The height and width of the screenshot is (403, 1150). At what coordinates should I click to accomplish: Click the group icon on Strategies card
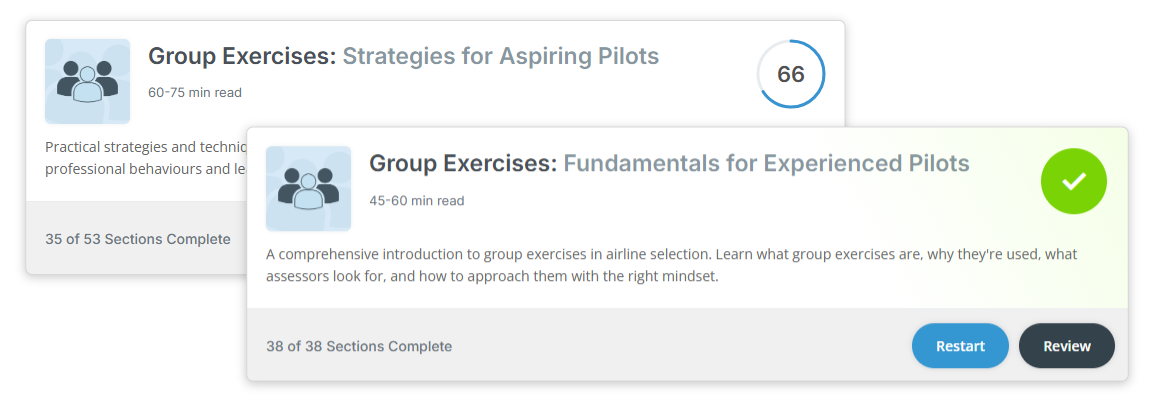(x=87, y=81)
